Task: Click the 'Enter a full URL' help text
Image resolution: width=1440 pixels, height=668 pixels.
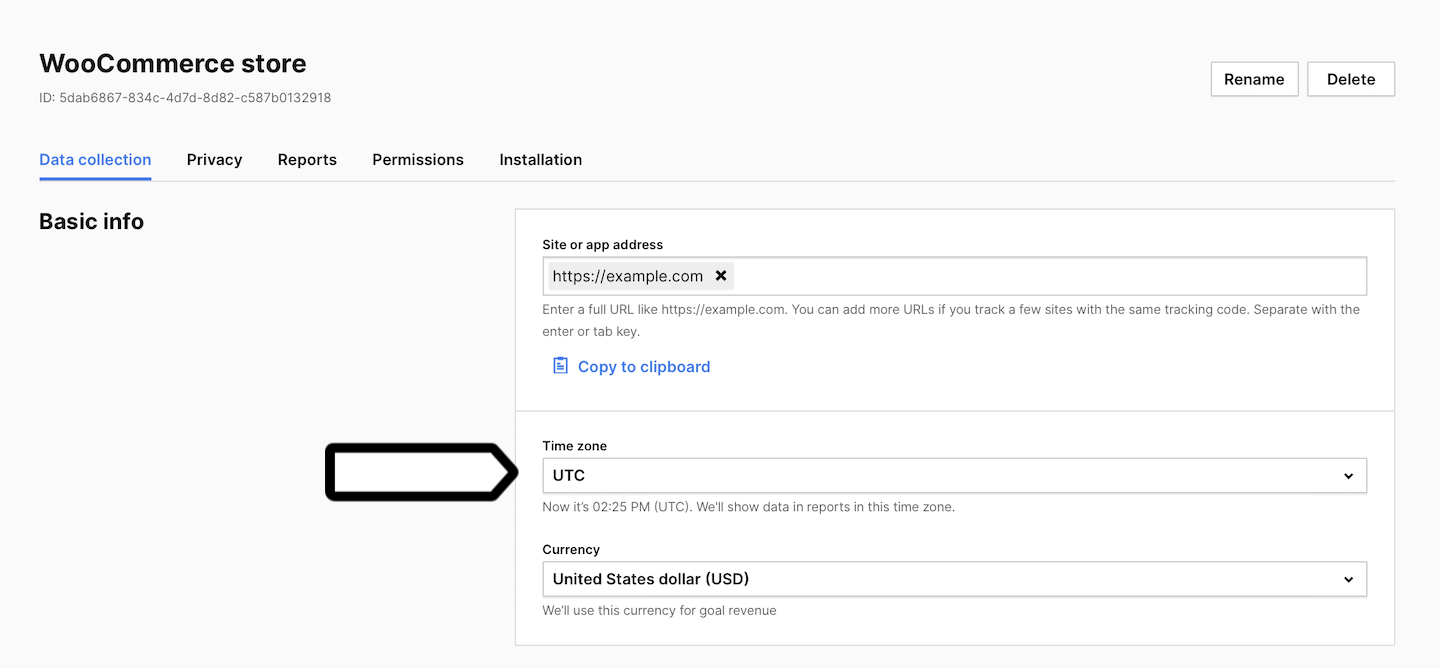Action: click(x=951, y=320)
